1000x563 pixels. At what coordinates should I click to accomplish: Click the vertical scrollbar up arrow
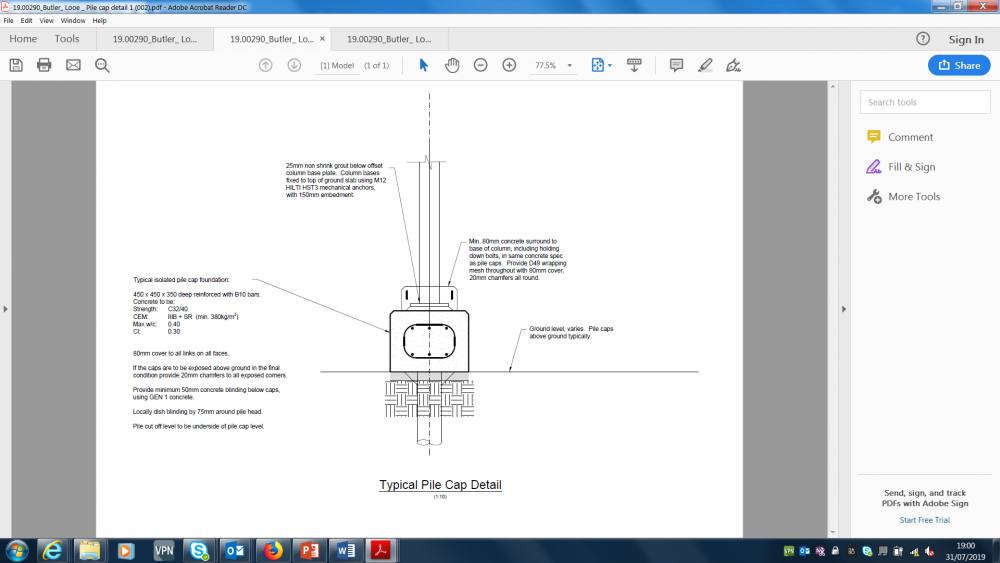[832, 86]
